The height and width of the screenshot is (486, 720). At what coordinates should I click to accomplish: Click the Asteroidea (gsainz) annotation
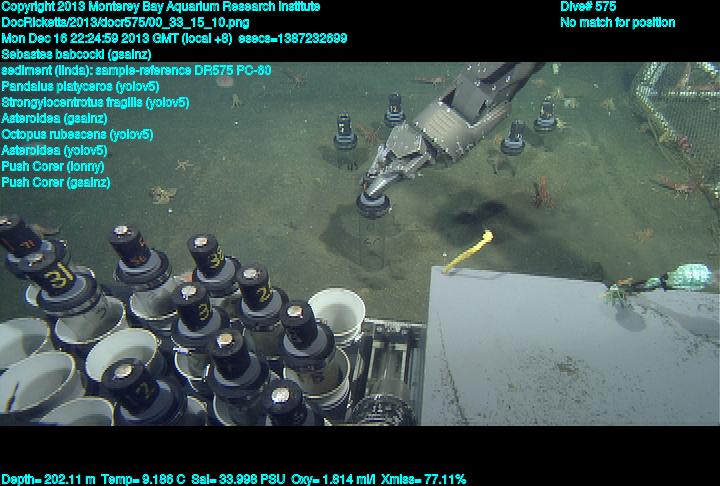coord(54,119)
